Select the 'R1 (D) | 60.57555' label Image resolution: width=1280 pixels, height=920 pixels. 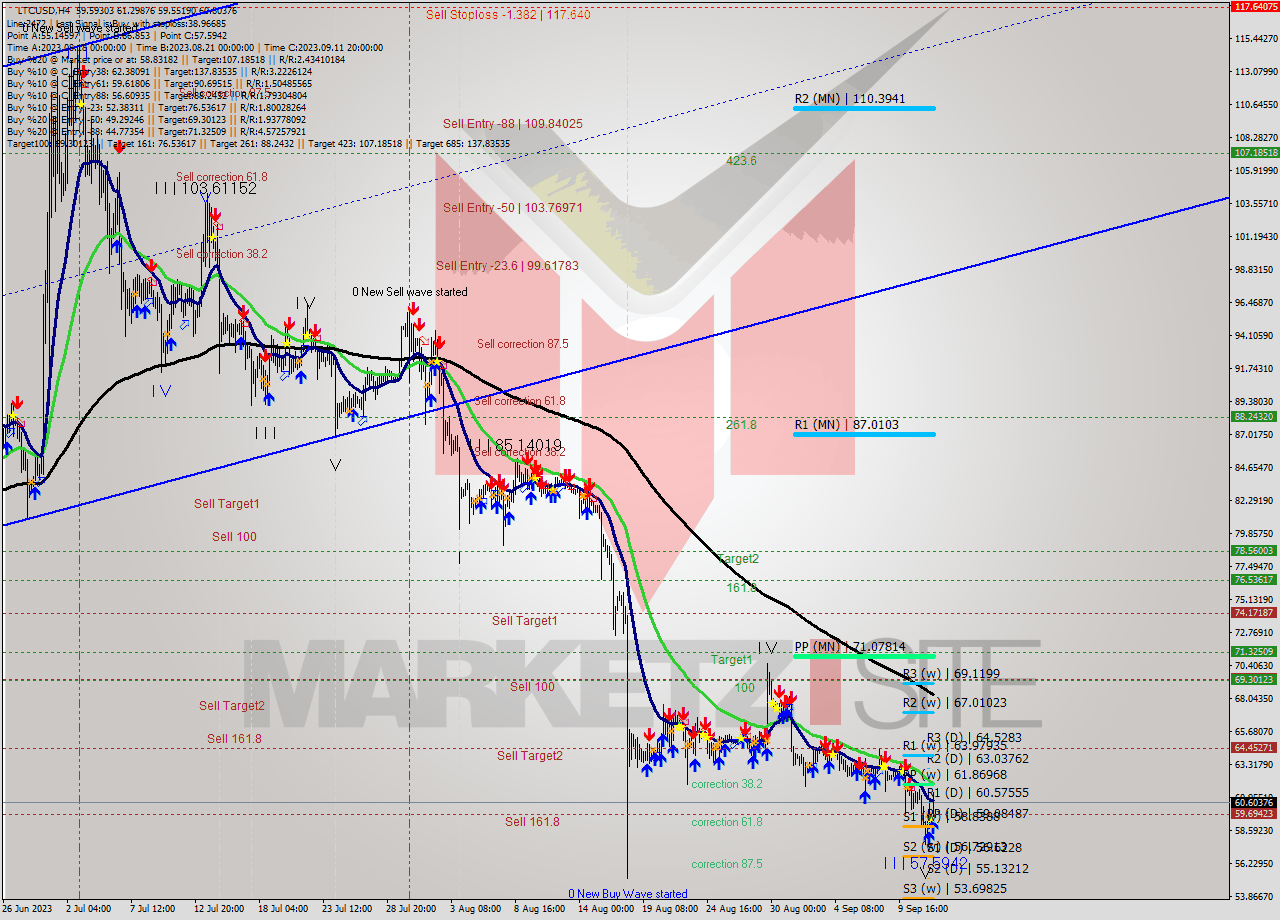977,793
